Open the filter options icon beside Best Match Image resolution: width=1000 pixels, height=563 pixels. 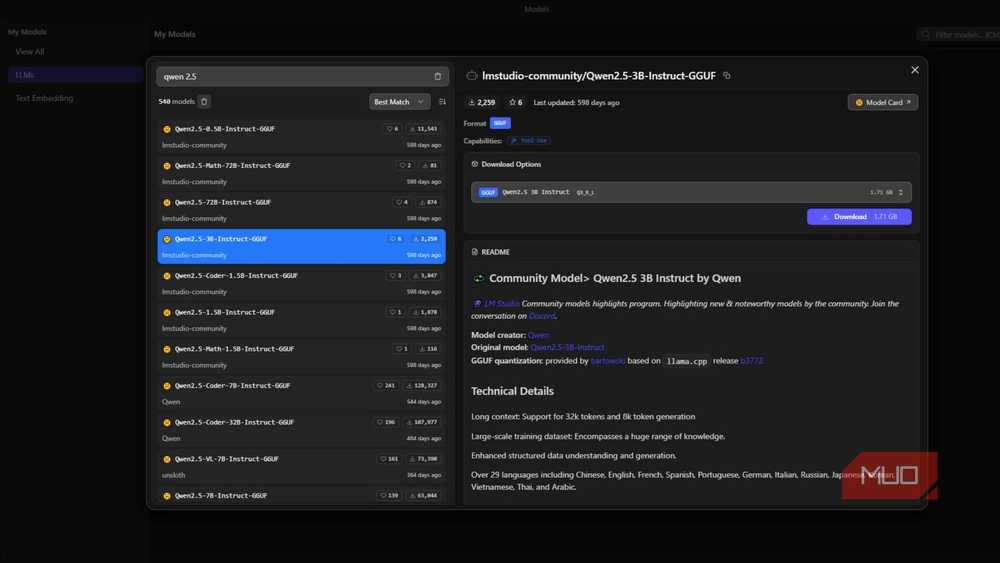442,102
